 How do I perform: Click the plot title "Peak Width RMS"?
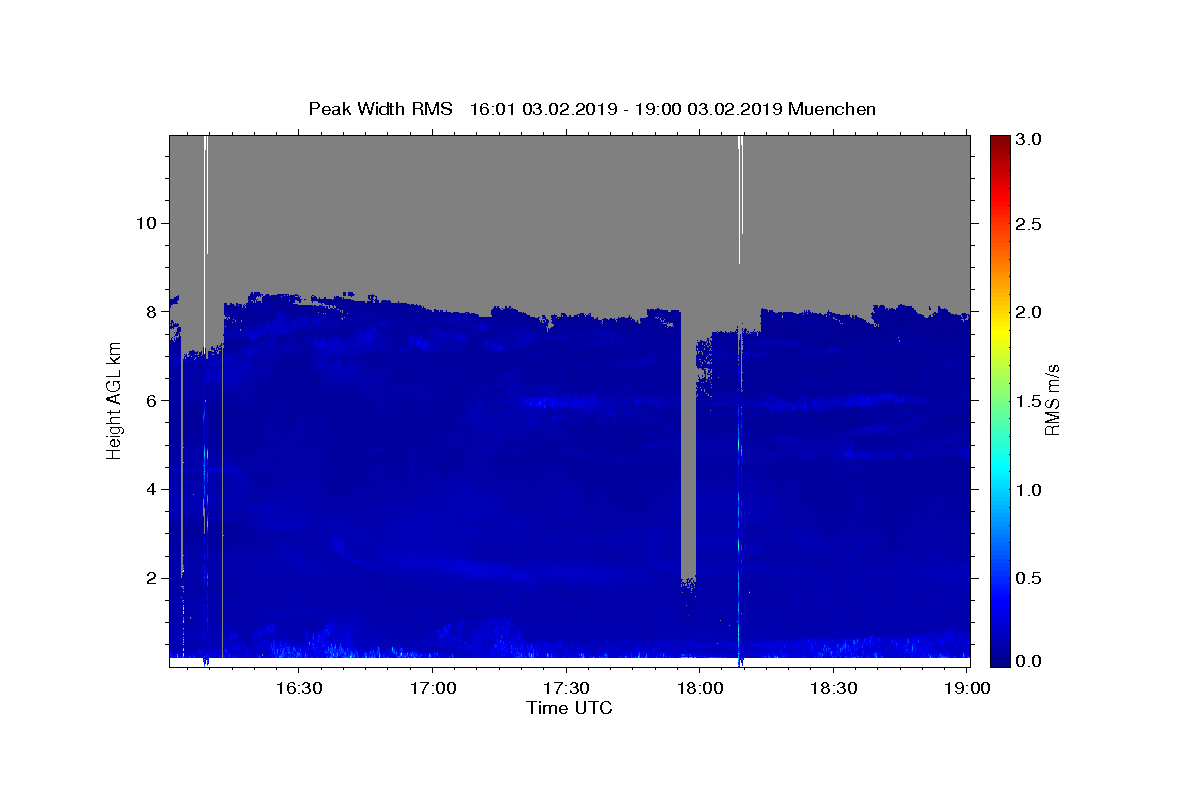[380, 109]
